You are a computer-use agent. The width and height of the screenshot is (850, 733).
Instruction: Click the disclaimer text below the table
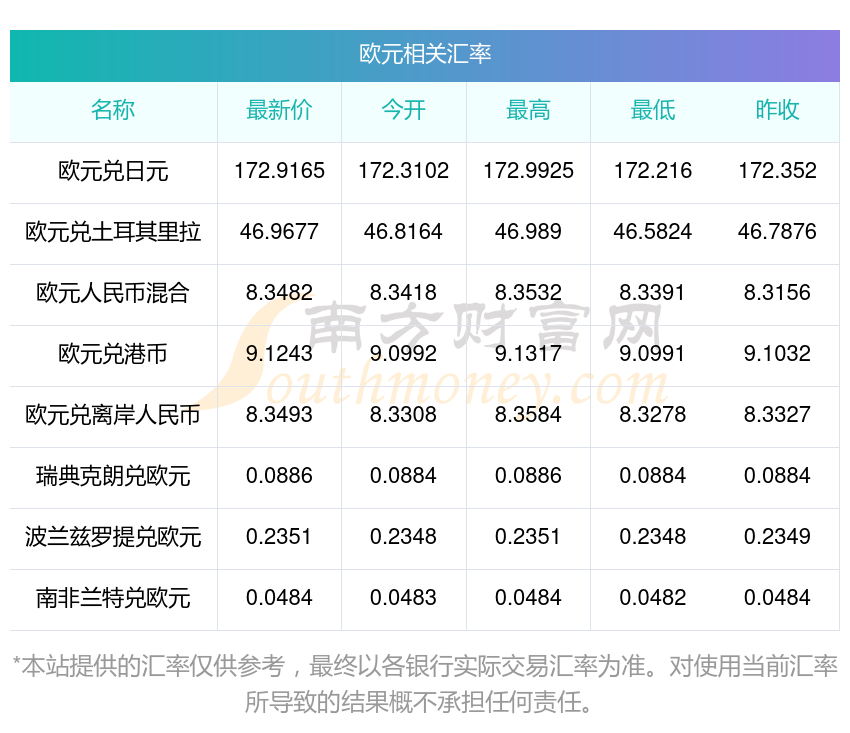(425, 684)
